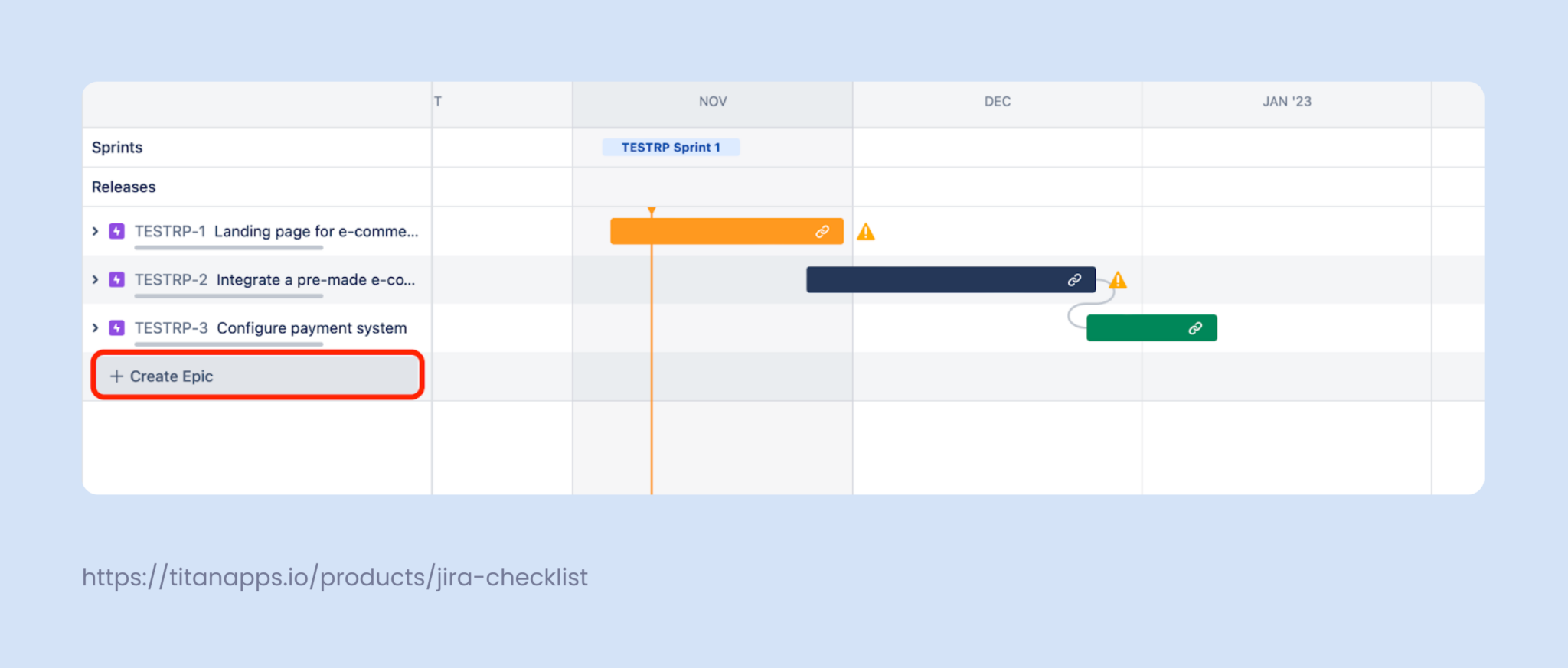Click the epic icon beside TESTRP-3

116,327
